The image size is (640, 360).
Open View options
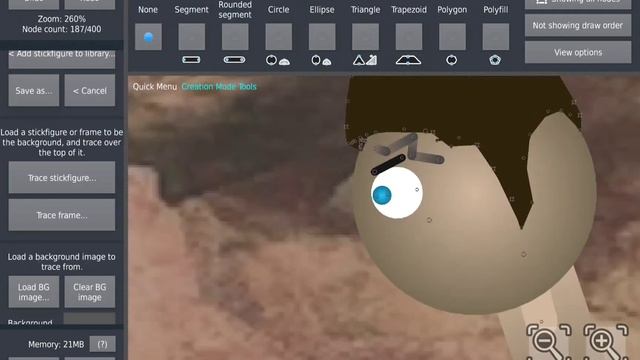[578, 52]
